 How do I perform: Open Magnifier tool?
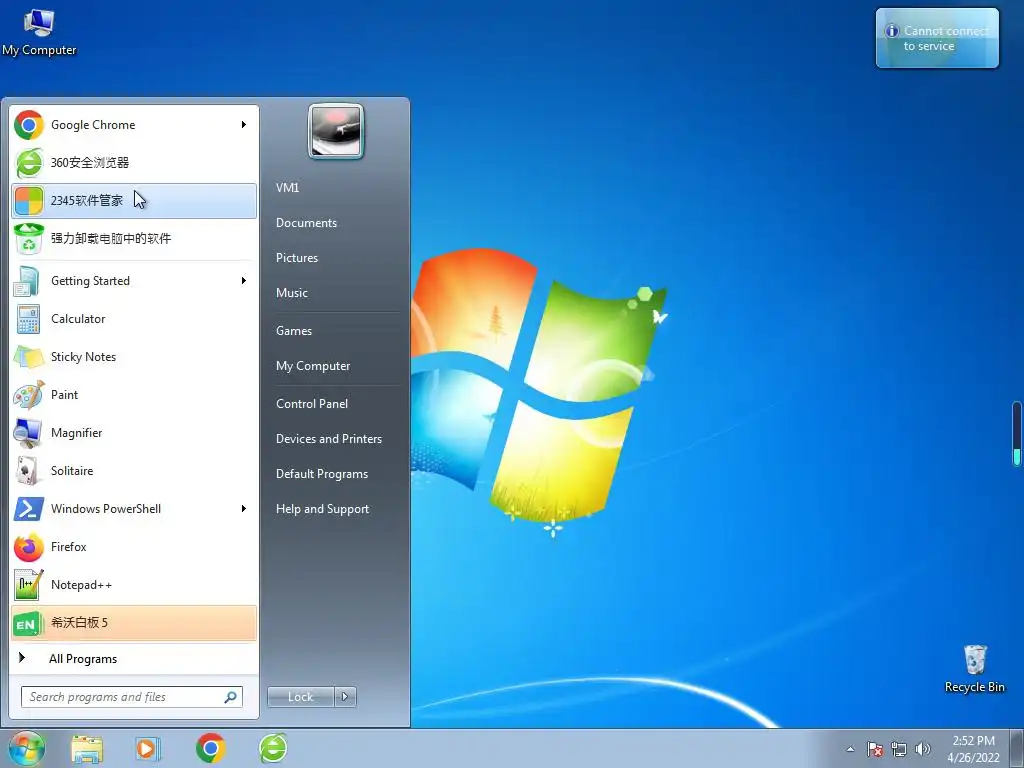[134, 432]
